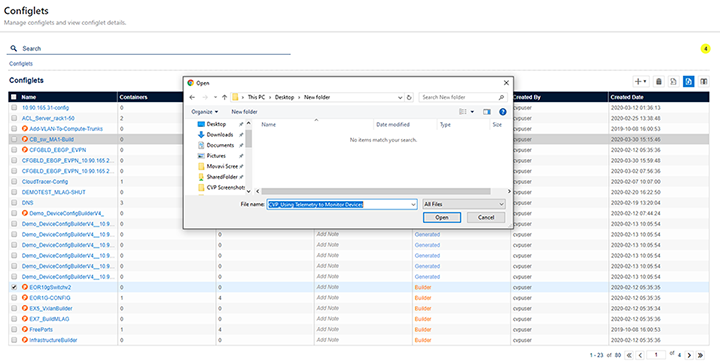Check the EOR1G-CONFIG row checkbox
The height and width of the screenshot is (361, 720).
[x=14, y=298]
